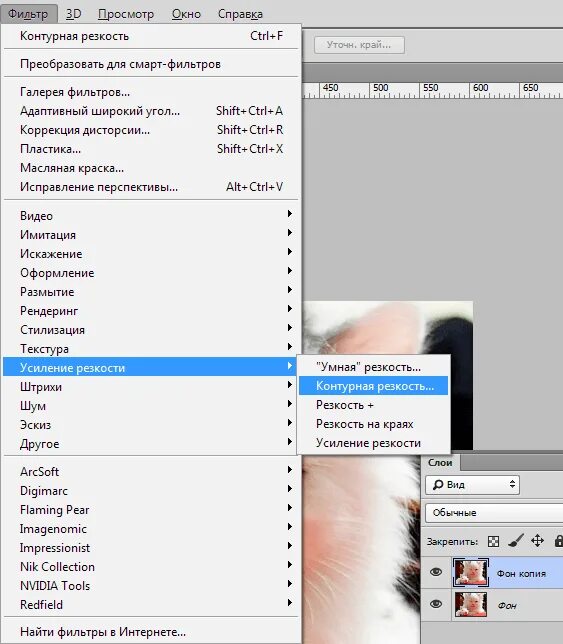Viewport: 563px width, 644px height.
Task: Click the Уточн. край button
Action: click(359, 45)
